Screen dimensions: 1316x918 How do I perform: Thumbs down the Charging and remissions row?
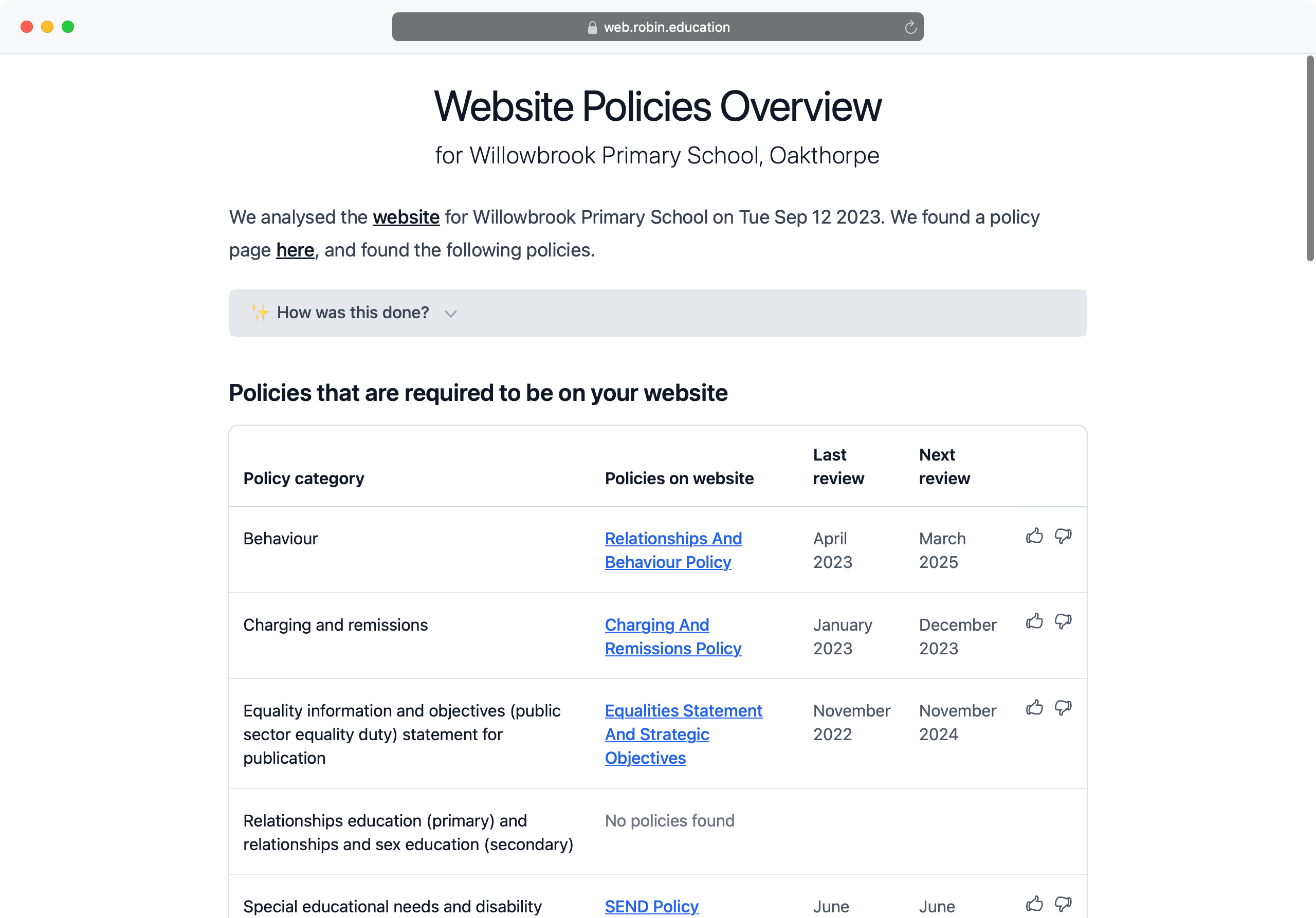[1063, 622]
